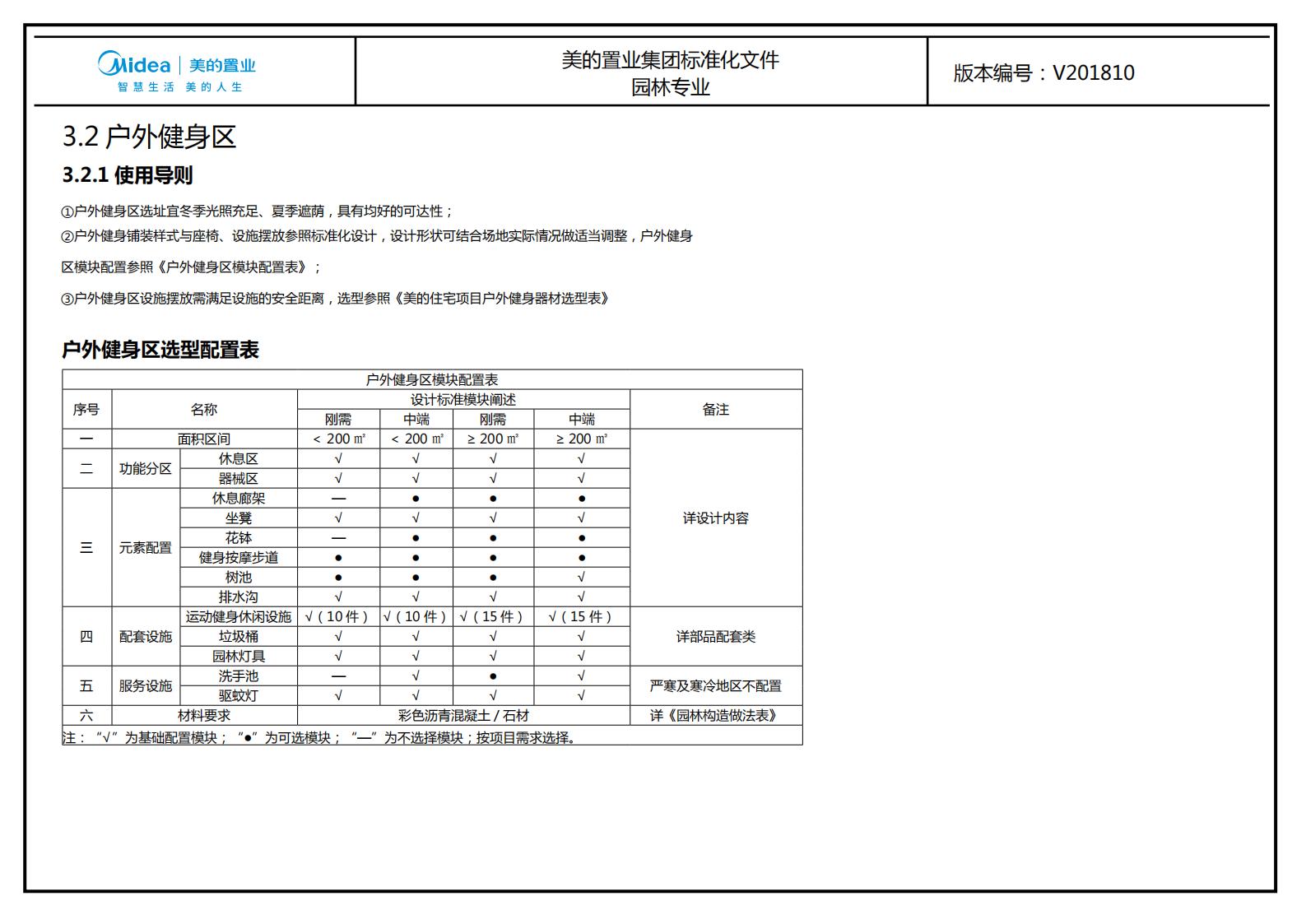This screenshot has height=924, width=1306.
Task: Click the 彩色沥青混凝土 / 石材 cell
Action: coord(463,716)
